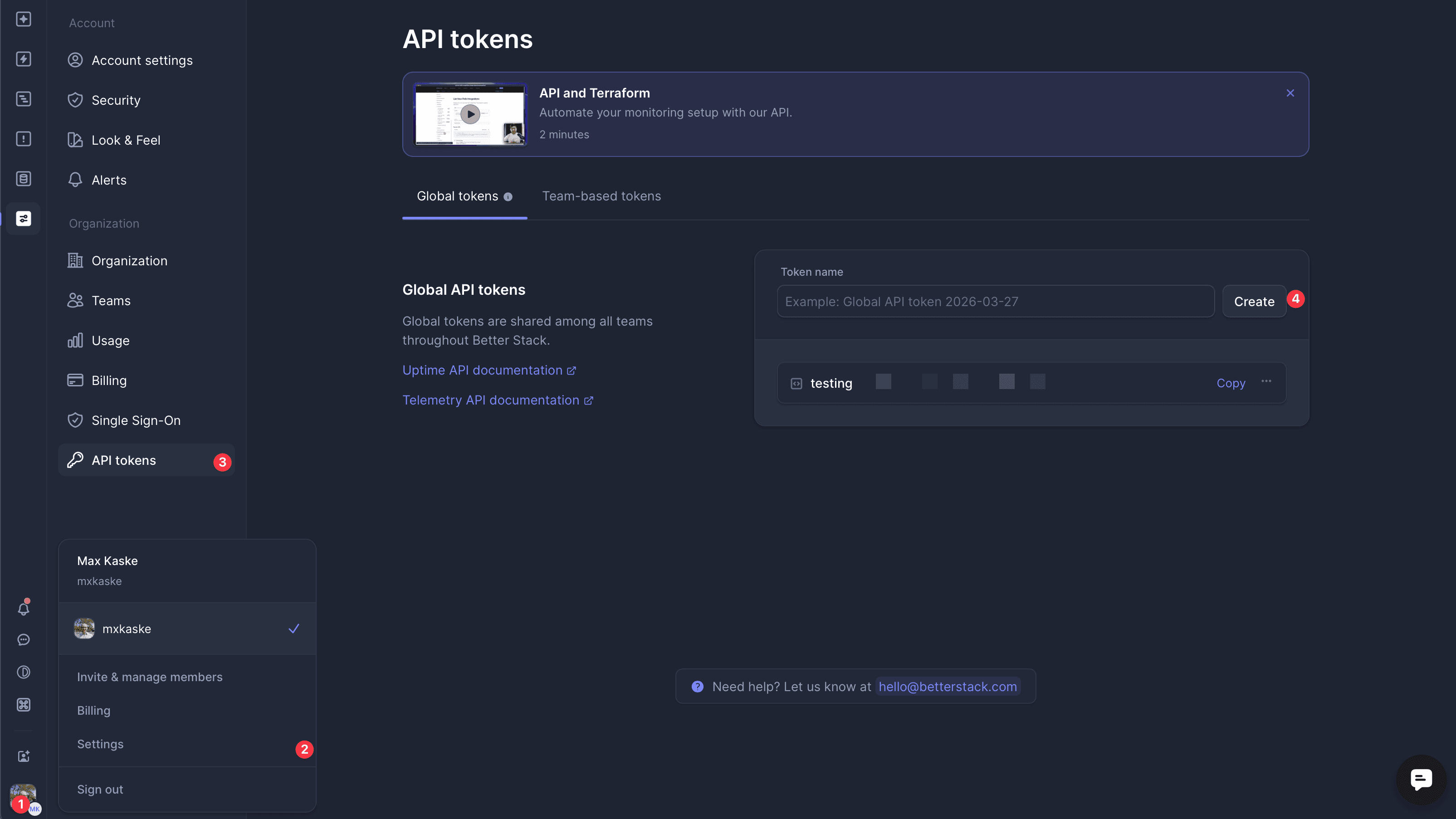The height and width of the screenshot is (819, 1456).
Task: Toggle dark mode with the half-circle icon
Action: point(23,672)
